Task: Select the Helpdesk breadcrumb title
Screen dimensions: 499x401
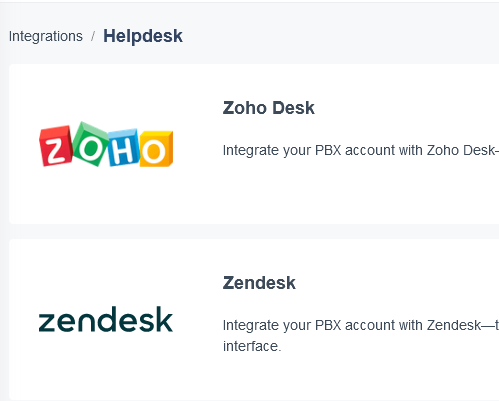Action: pos(143,36)
